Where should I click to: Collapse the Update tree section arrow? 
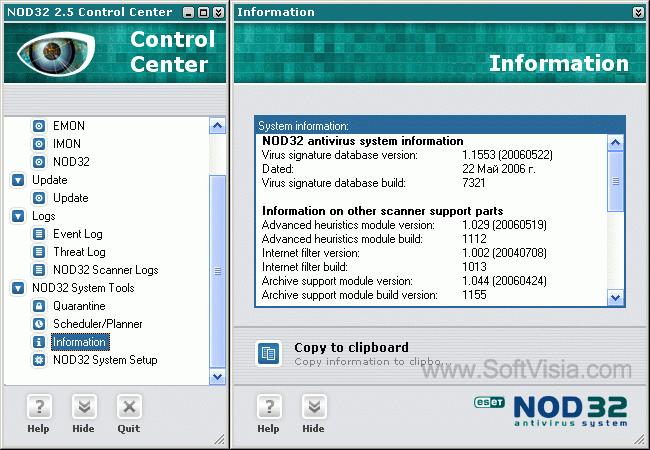click(18, 180)
